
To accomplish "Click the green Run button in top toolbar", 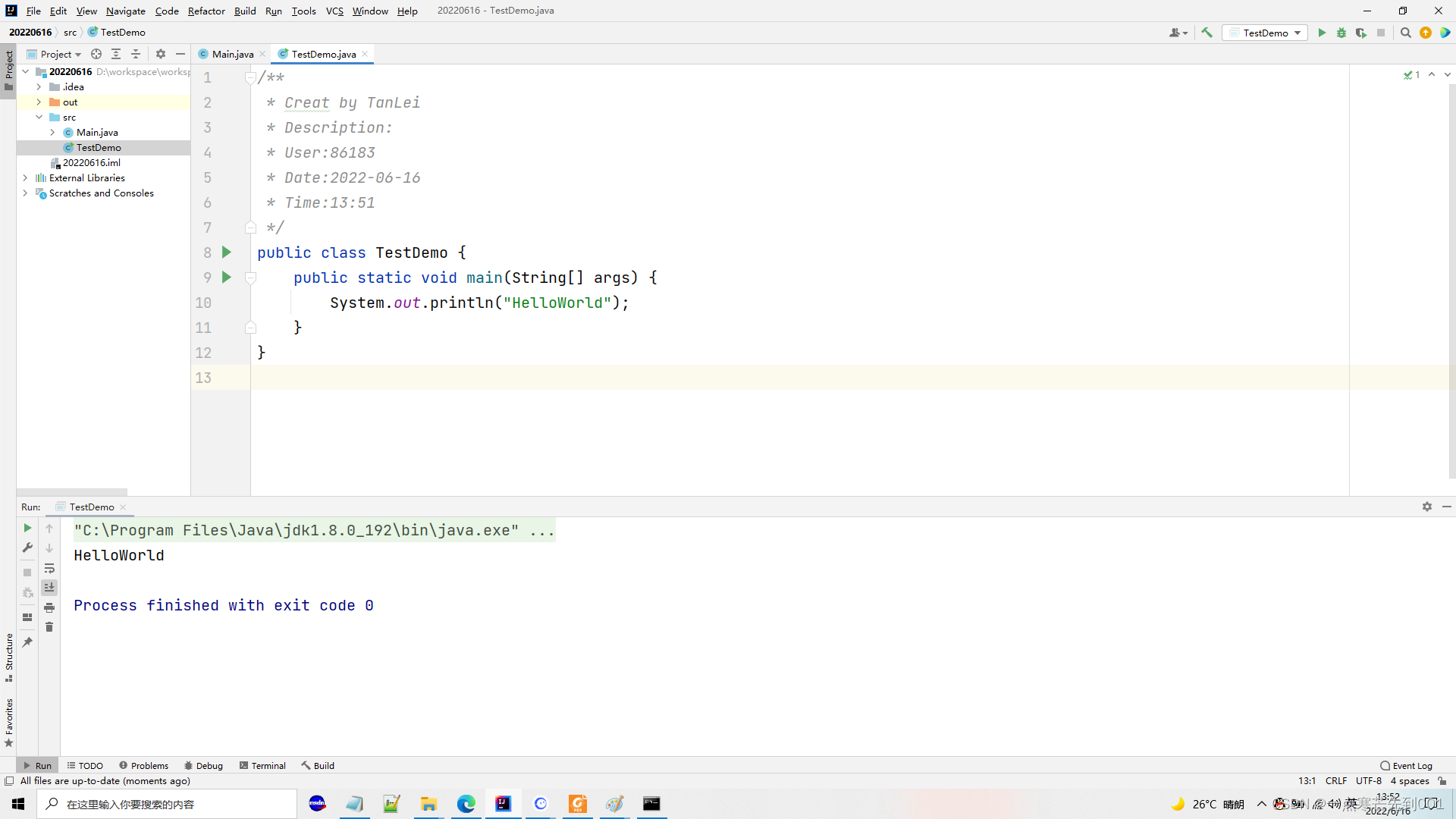I will [1322, 33].
